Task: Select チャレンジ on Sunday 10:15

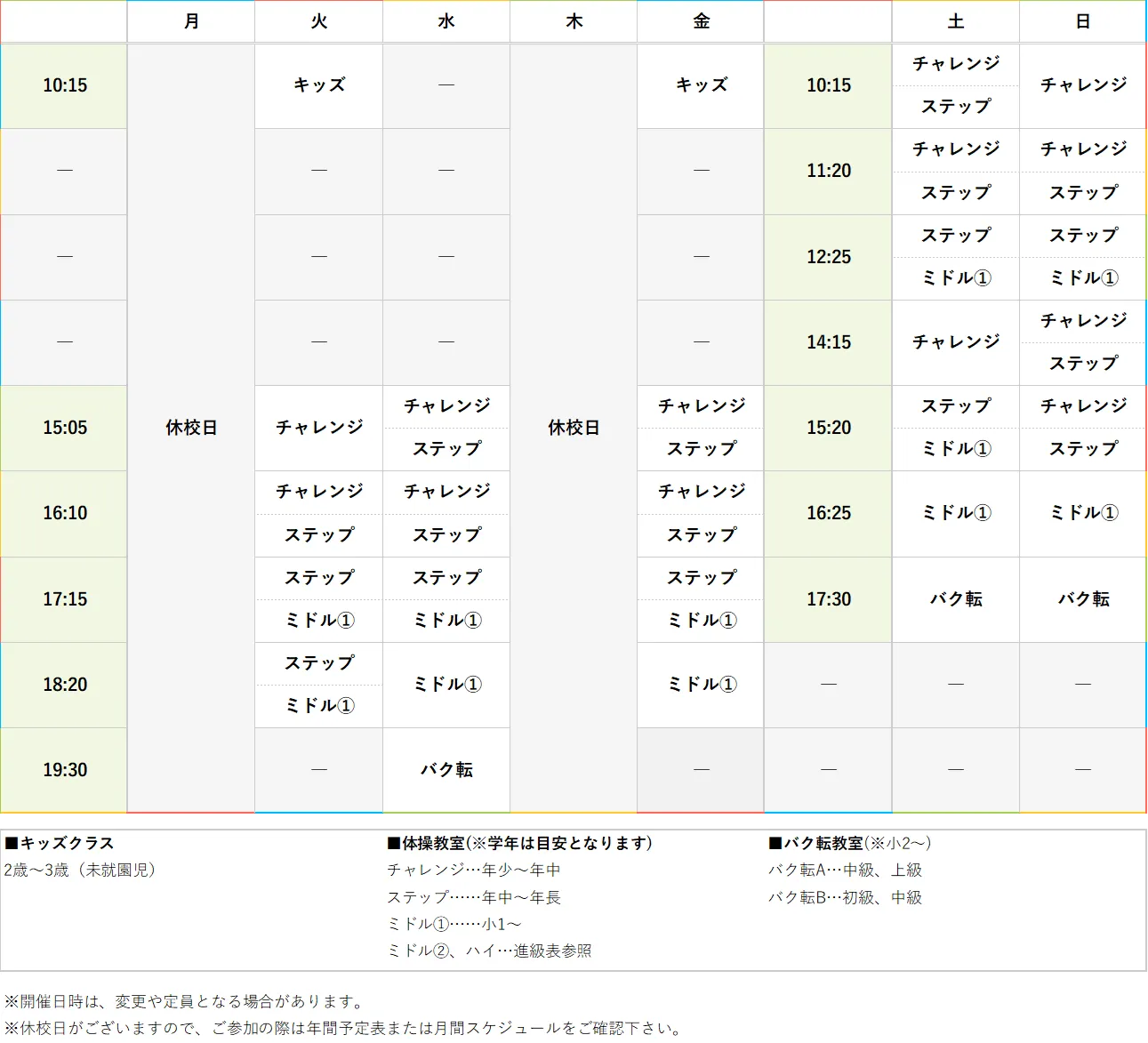Action: point(1082,85)
